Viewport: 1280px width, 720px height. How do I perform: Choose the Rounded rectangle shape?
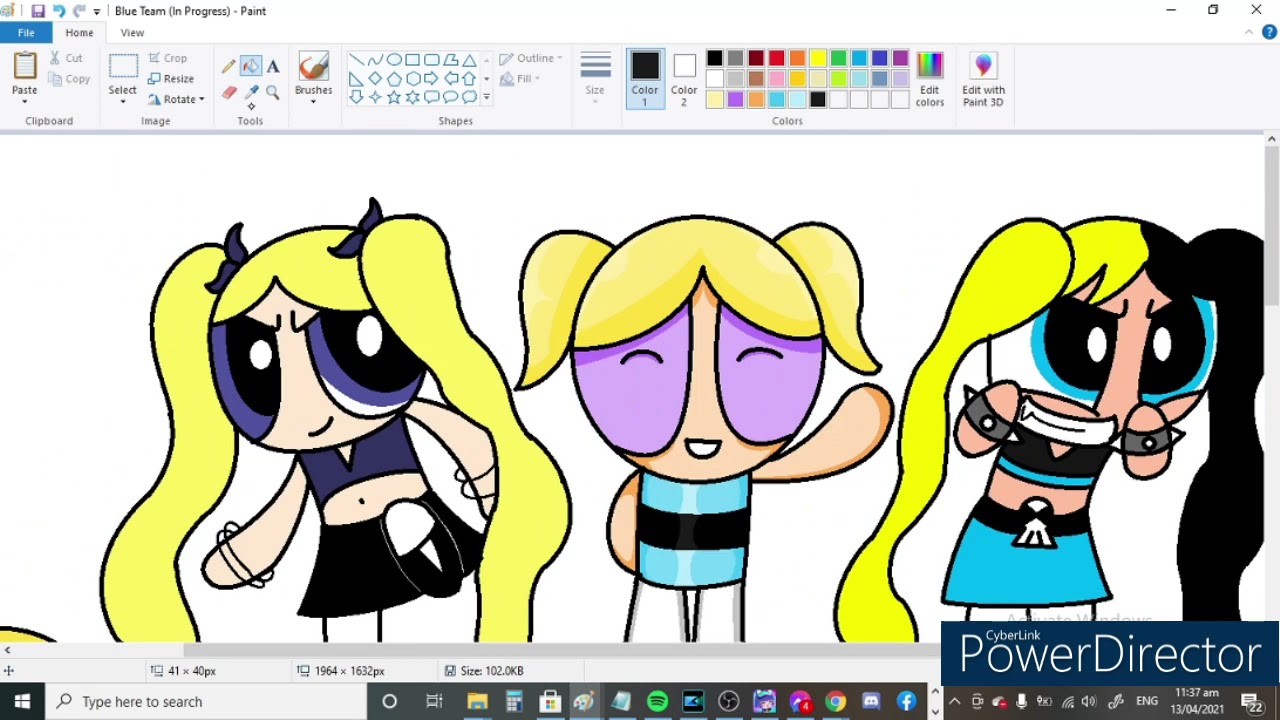[x=431, y=60]
